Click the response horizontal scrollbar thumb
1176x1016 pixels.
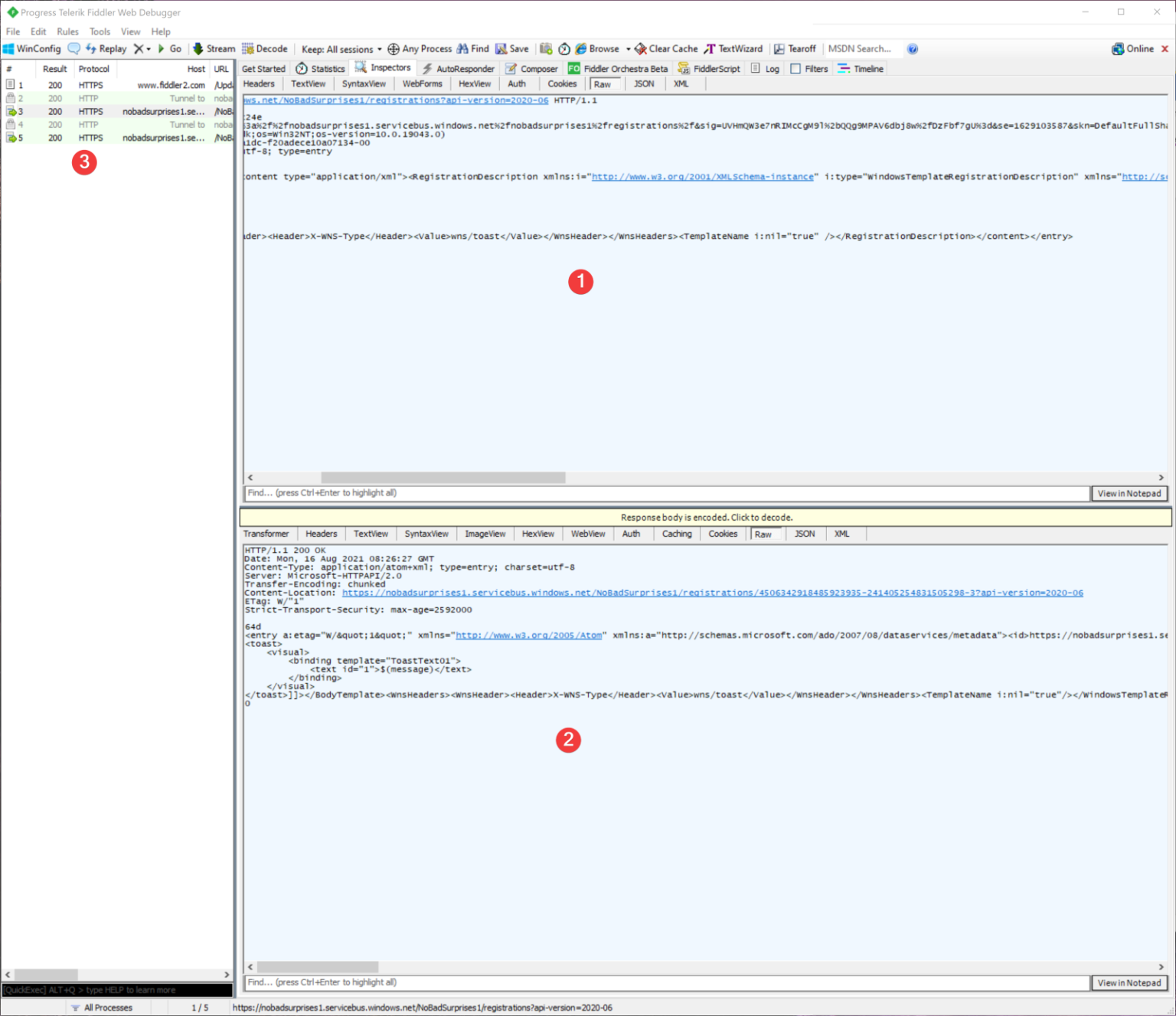(317, 966)
